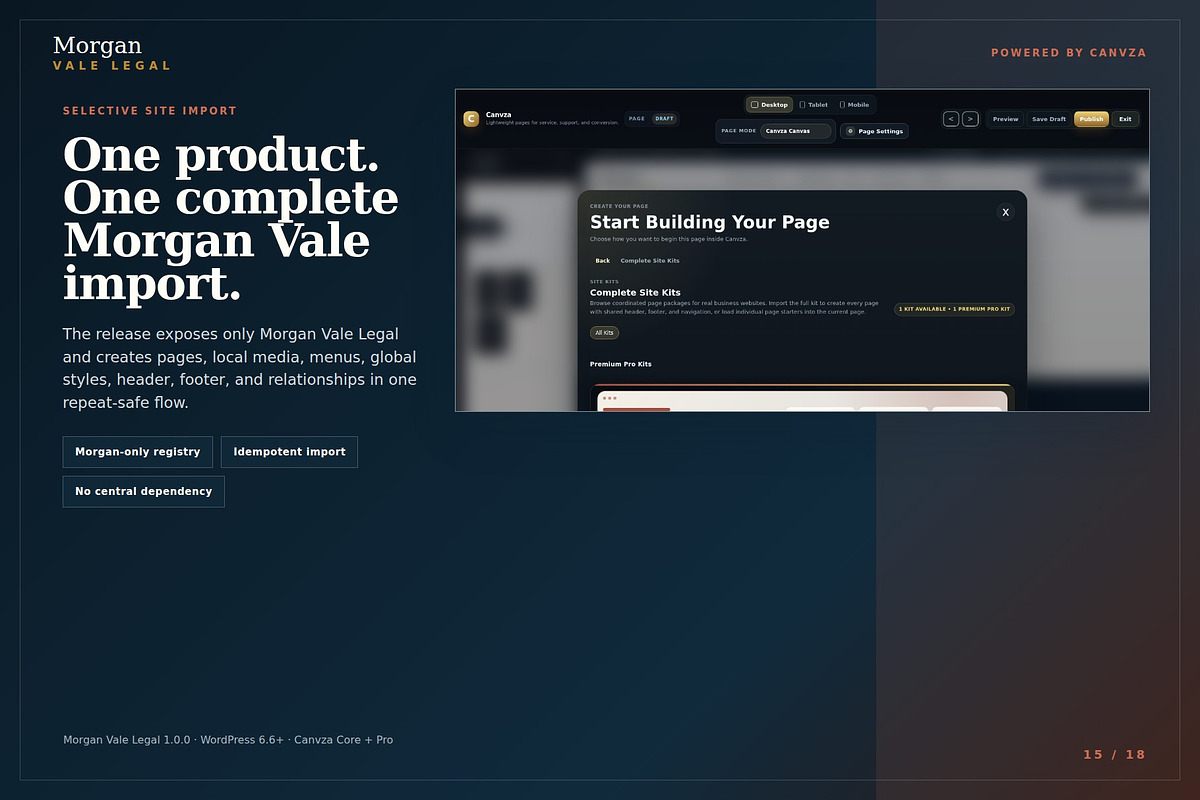This screenshot has height=800, width=1200.
Task: Click the DRAFT status badge
Action: (665, 119)
